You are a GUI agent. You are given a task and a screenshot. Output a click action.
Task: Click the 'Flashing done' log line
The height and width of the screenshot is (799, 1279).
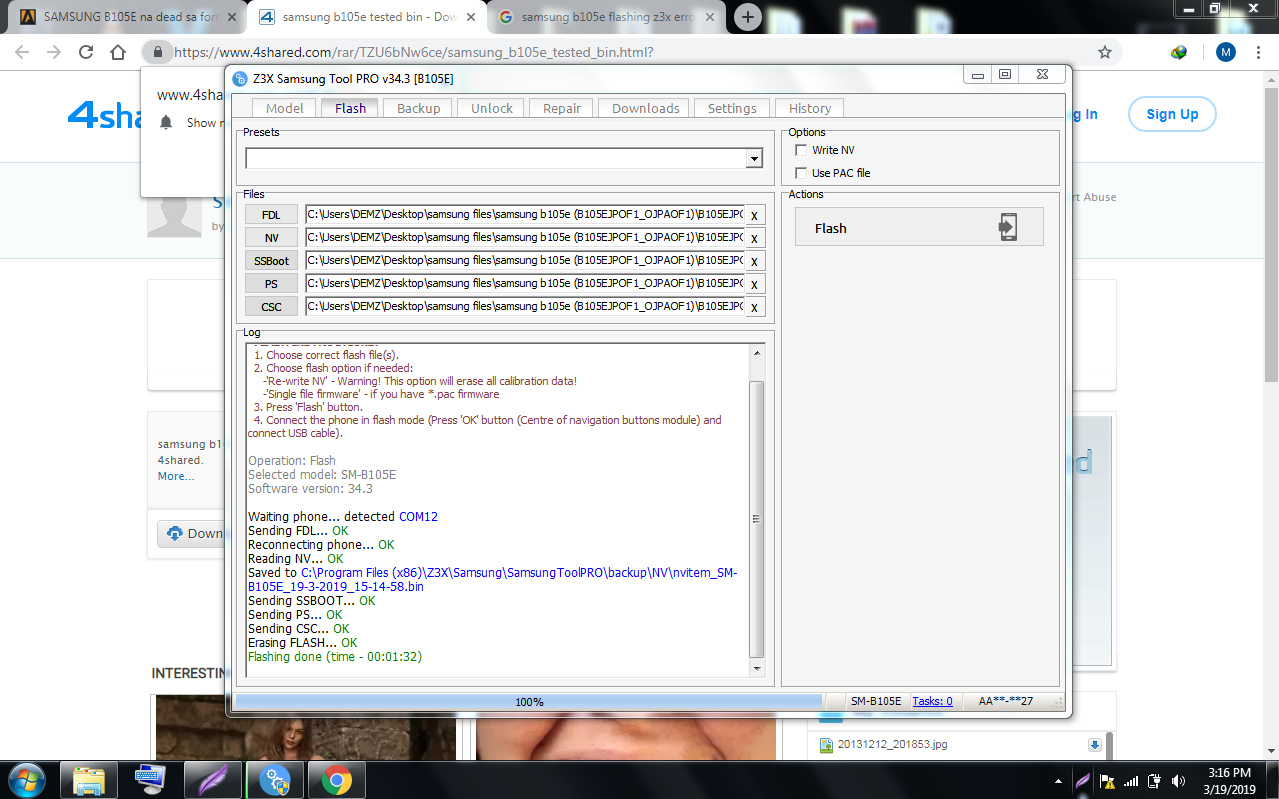click(335, 657)
